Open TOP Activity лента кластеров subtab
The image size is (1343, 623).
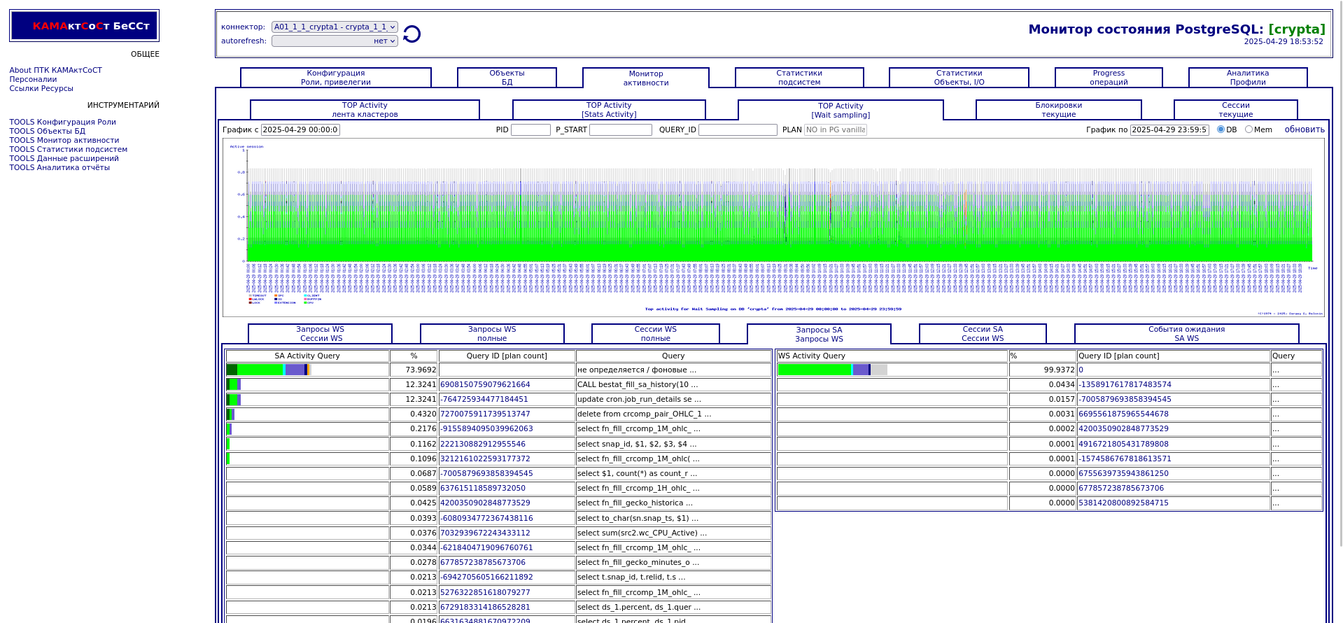pyautogui.click(x=365, y=110)
